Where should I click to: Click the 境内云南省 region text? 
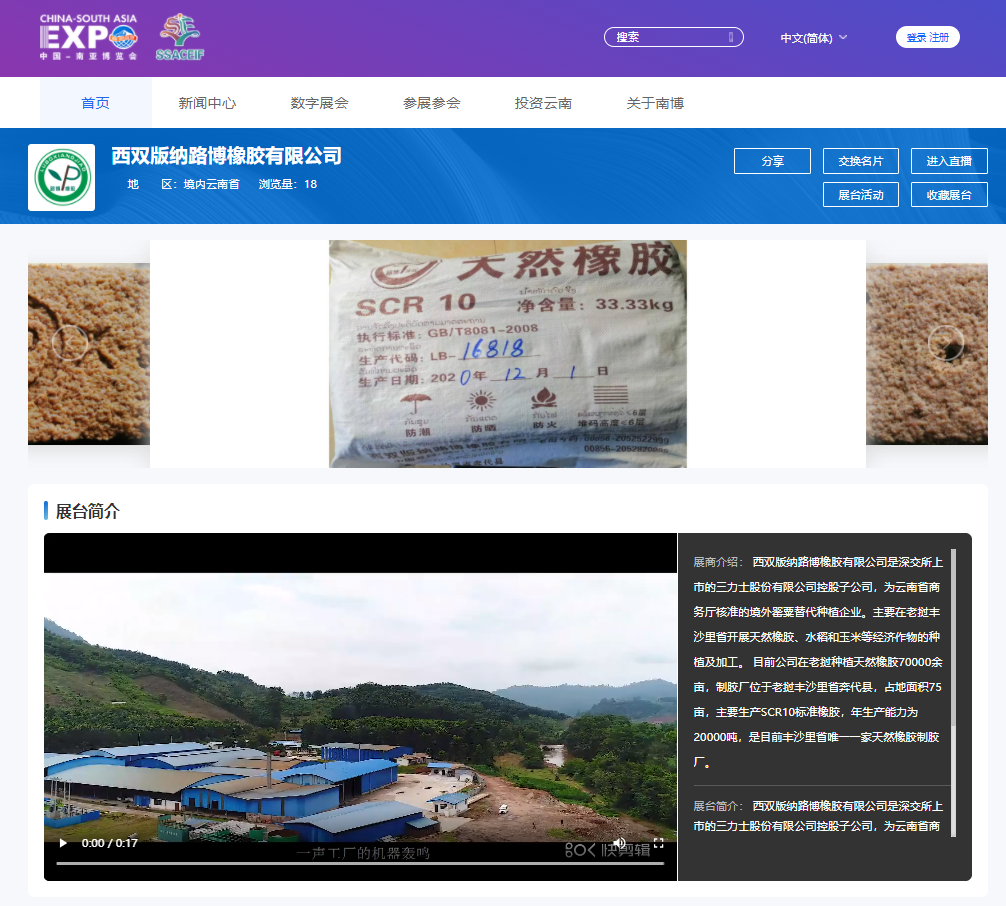212,185
